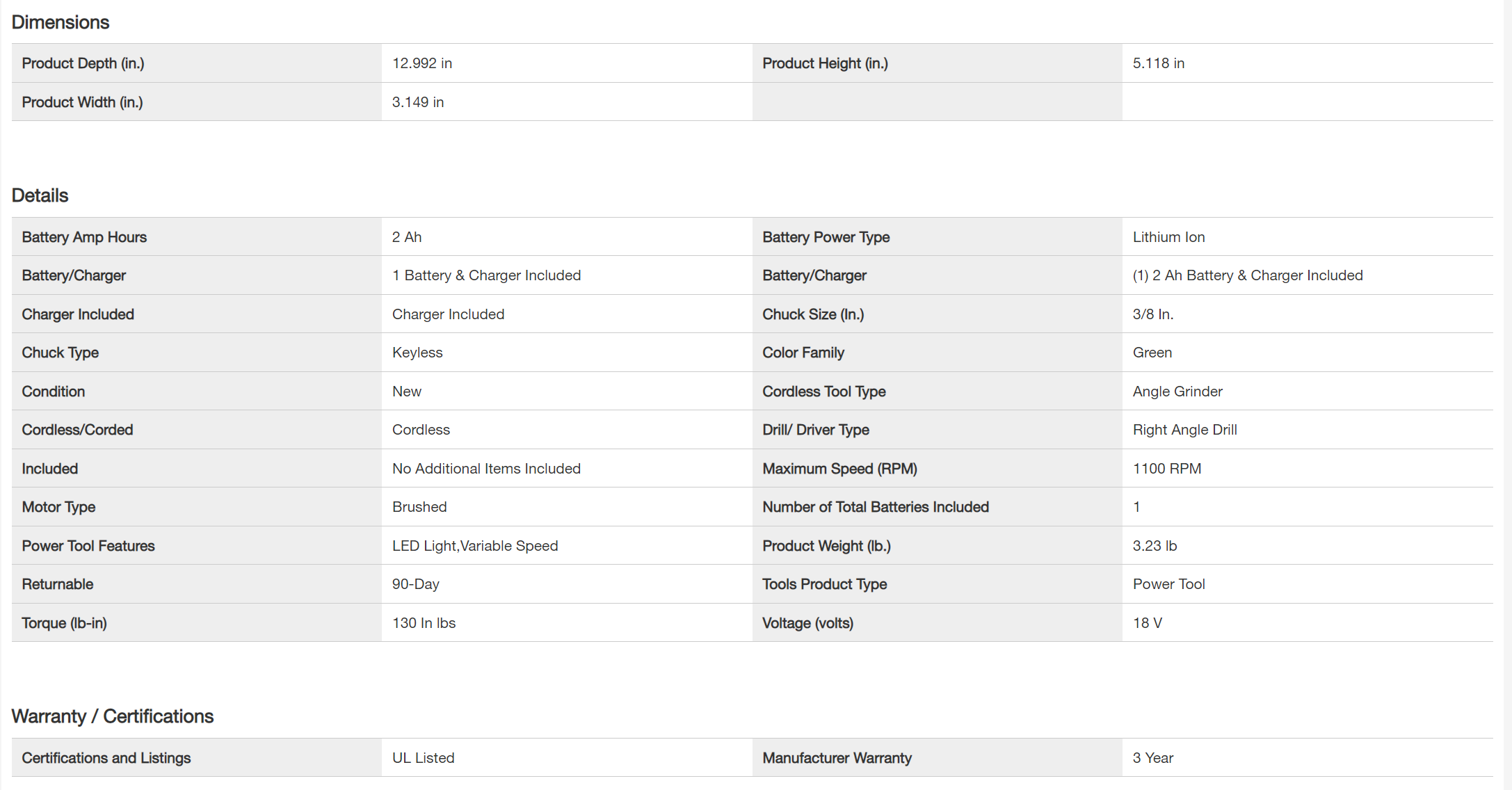1512x790 pixels.
Task: Click the Maximum Speed (RPM) label
Action: point(839,469)
